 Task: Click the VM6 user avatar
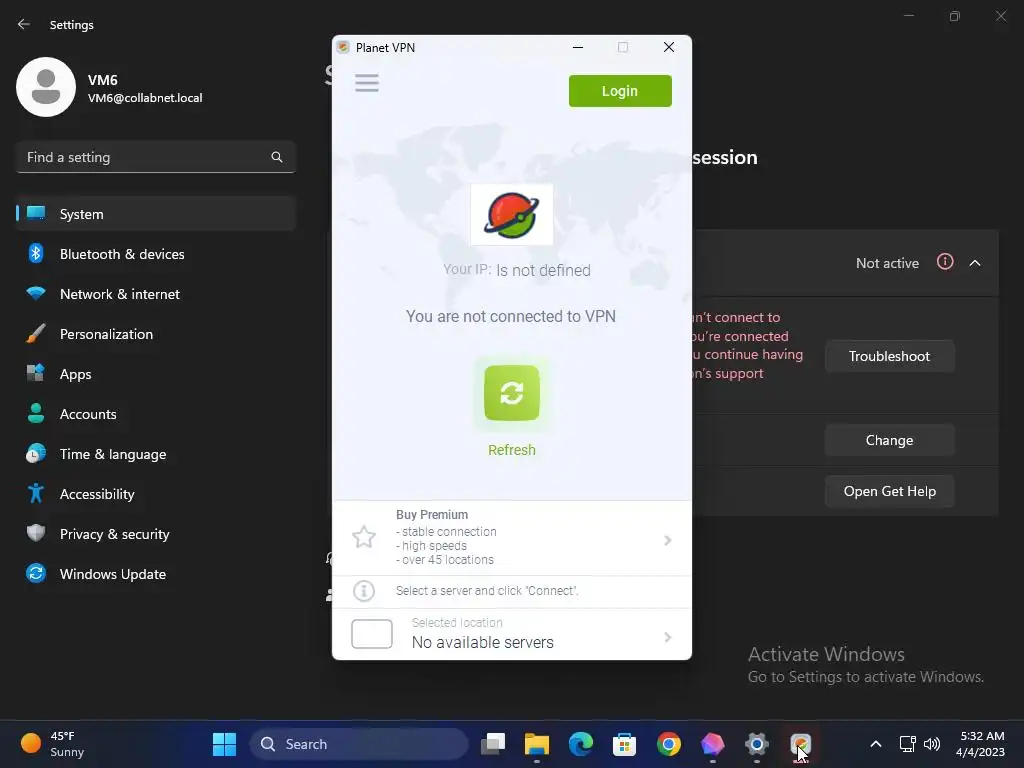click(x=46, y=87)
